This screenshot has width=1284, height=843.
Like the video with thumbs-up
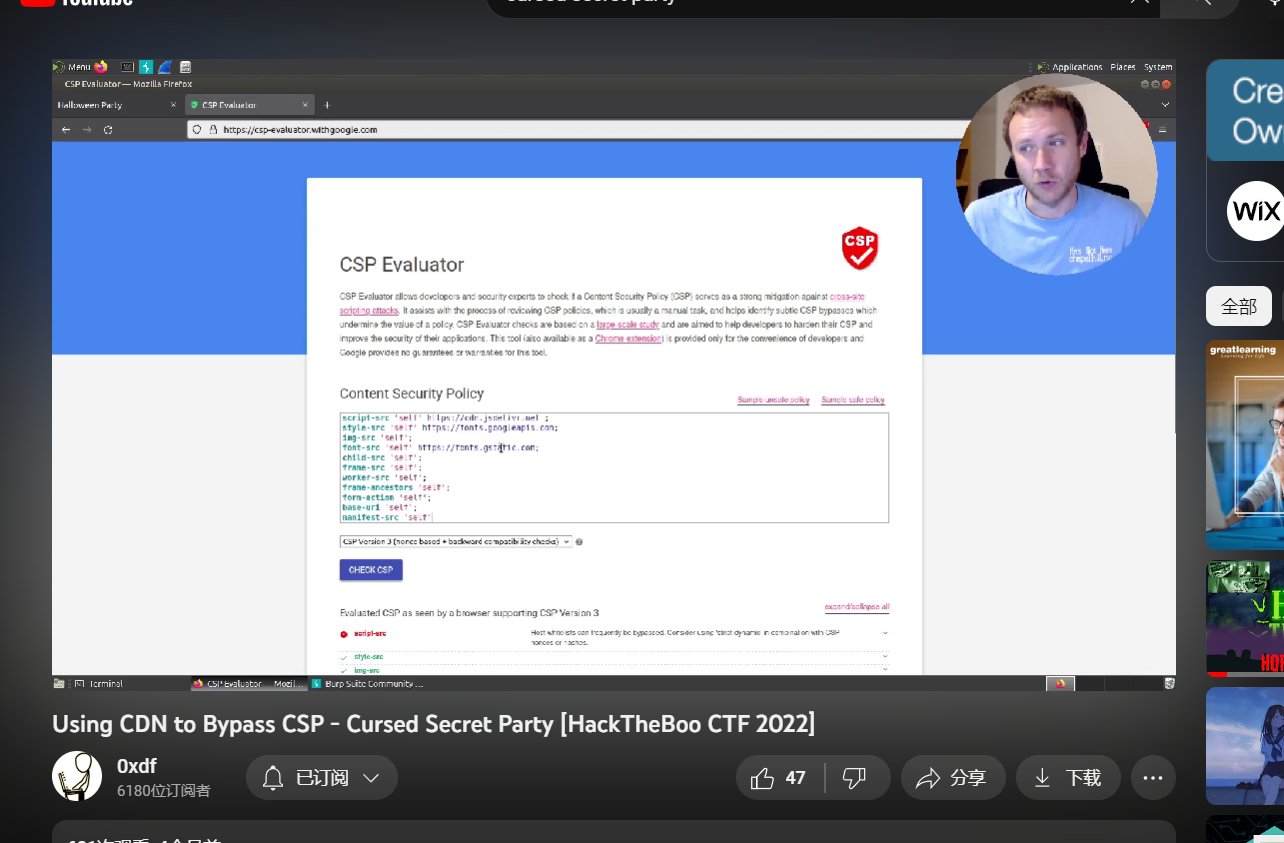pyautogui.click(x=778, y=778)
